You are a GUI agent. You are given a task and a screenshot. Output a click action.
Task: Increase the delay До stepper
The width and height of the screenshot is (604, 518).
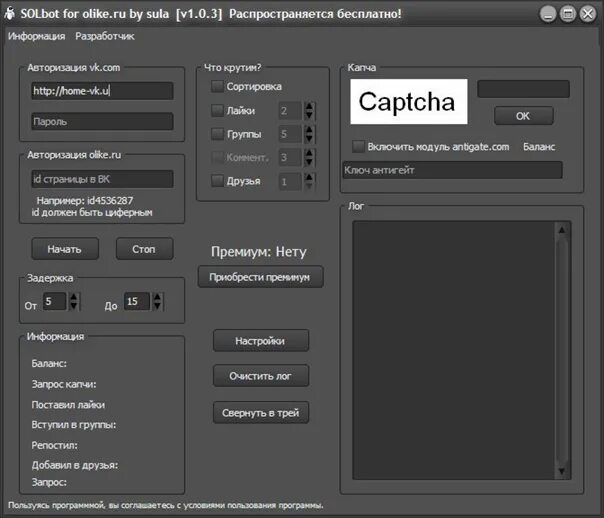(158, 297)
